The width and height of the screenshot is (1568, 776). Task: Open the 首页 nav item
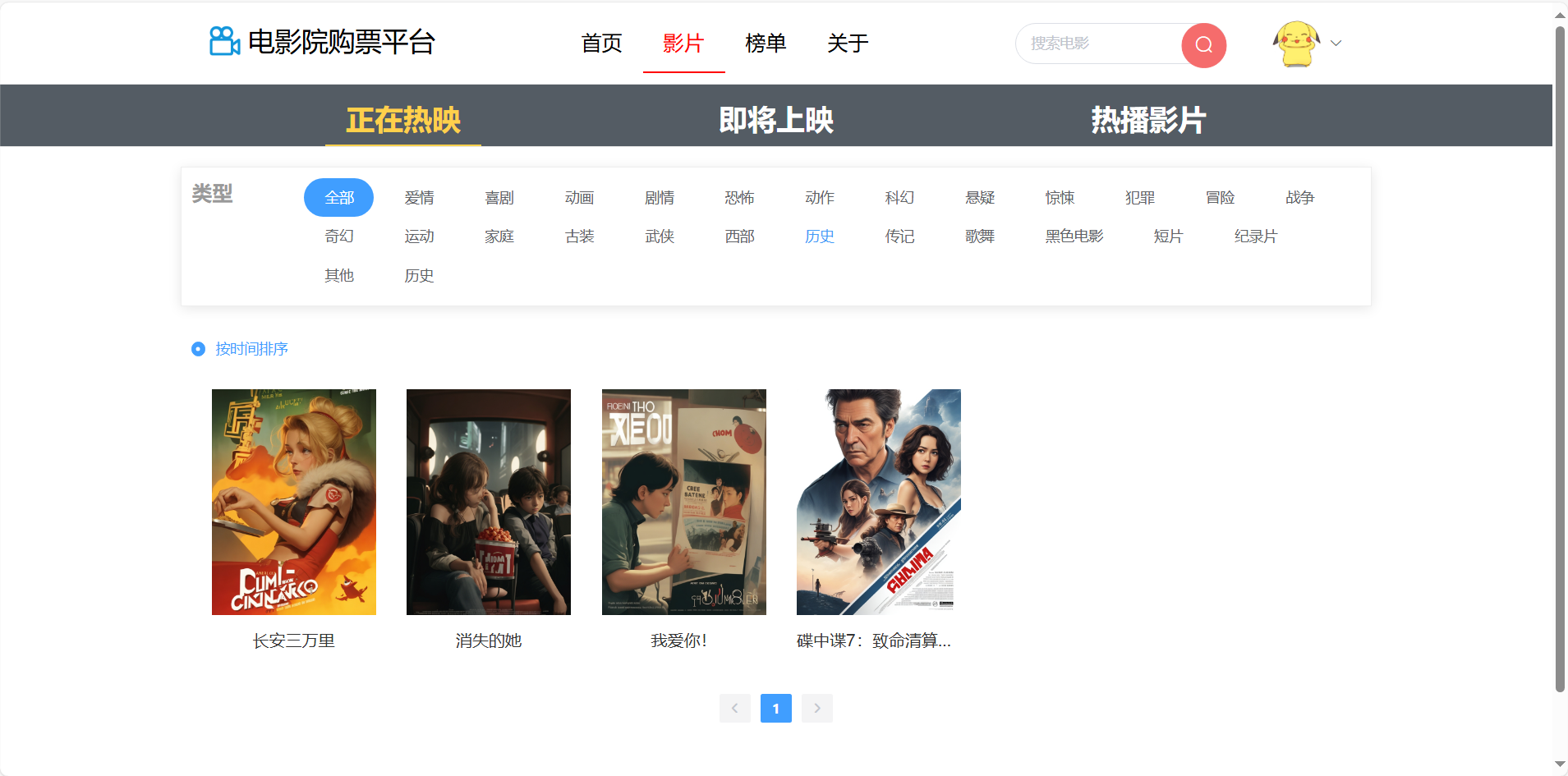pos(602,44)
